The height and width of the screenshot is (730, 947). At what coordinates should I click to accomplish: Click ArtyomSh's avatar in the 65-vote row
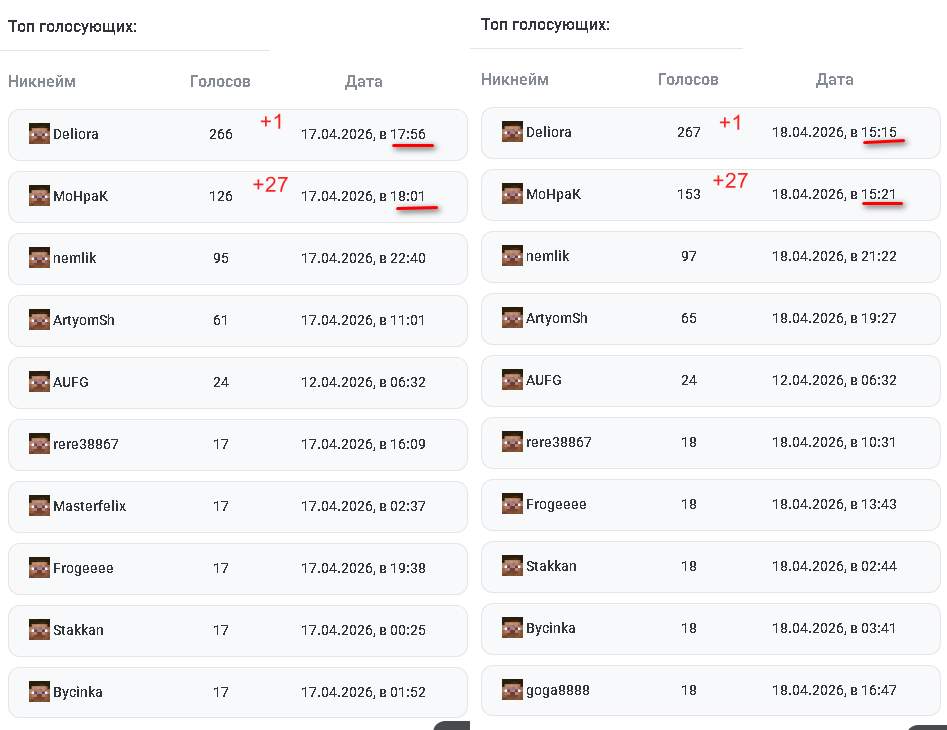click(x=512, y=318)
